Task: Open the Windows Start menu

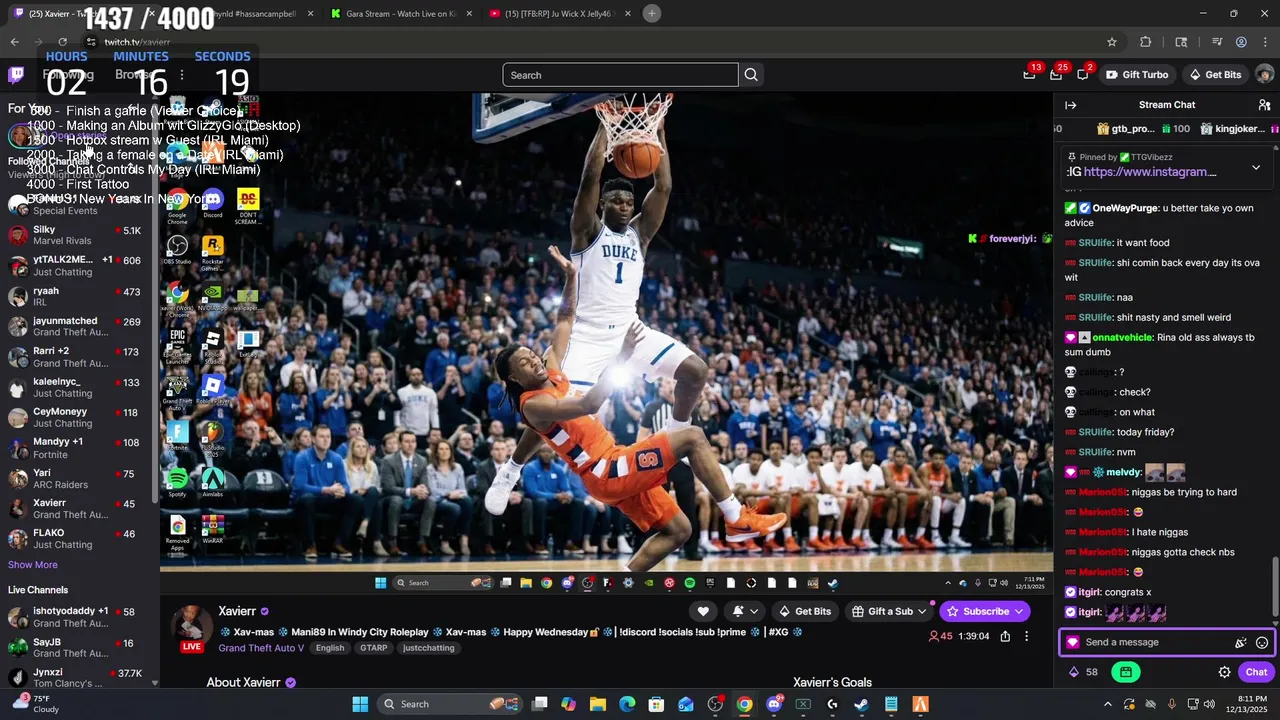Action: tap(360, 704)
